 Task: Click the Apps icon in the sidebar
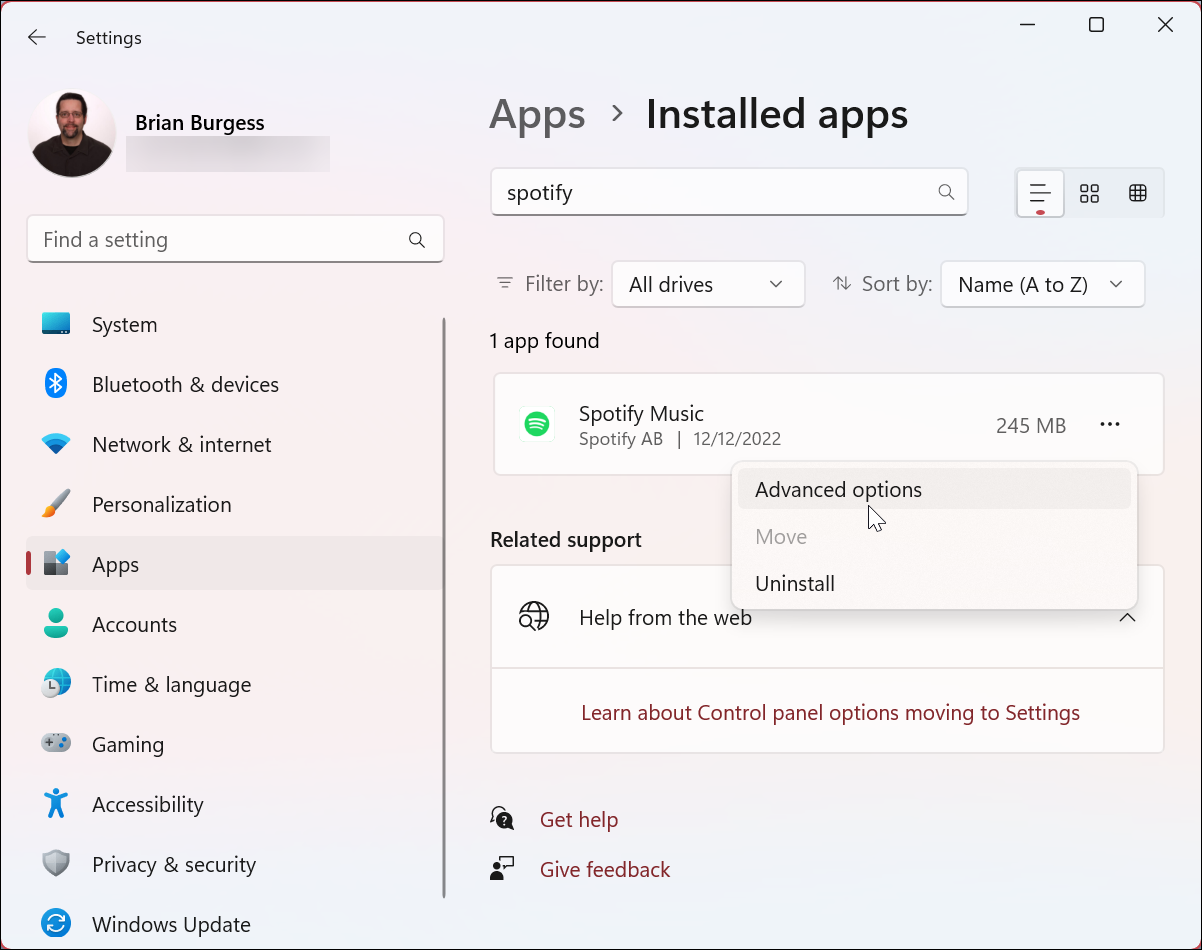point(56,564)
